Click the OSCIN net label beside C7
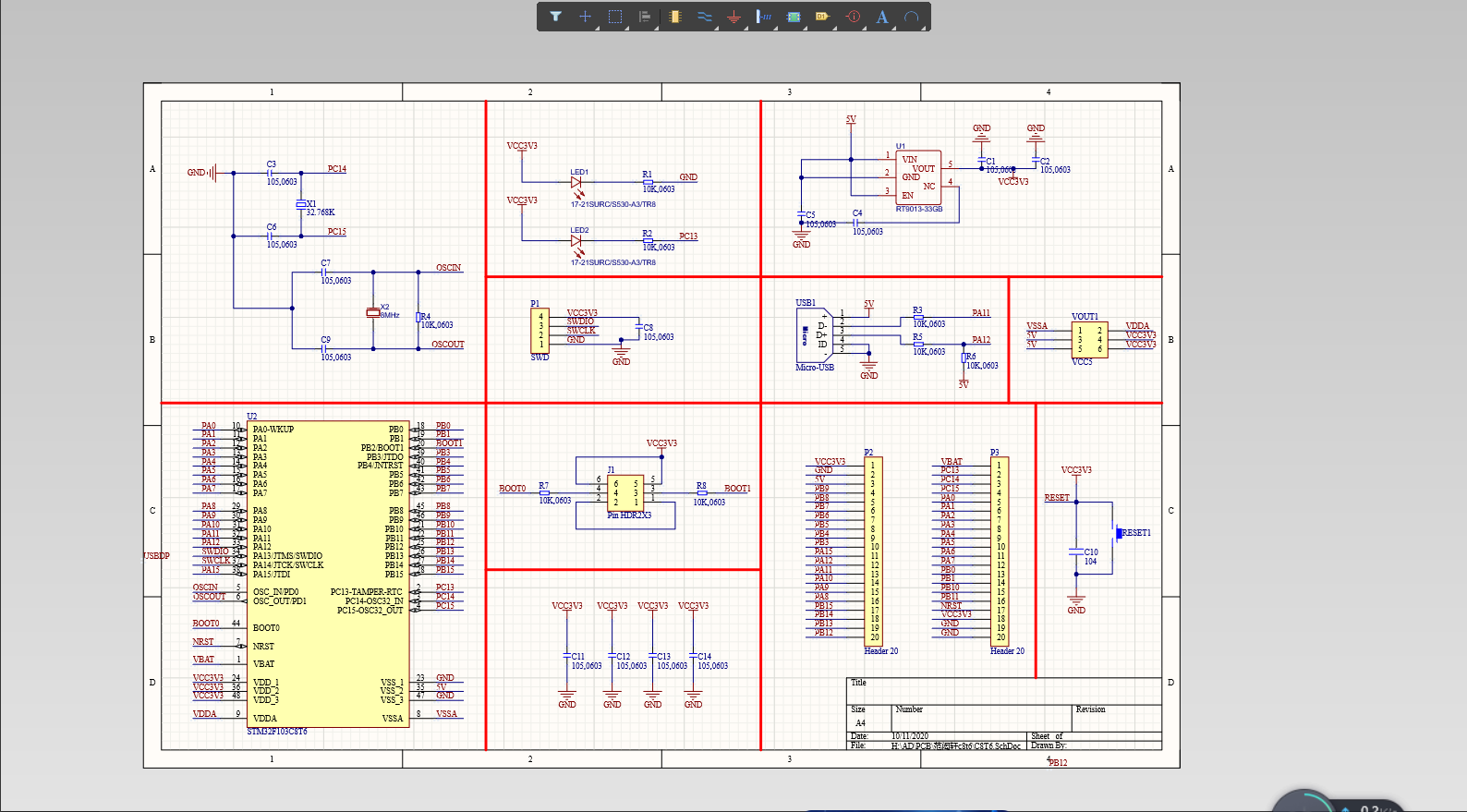1467x812 pixels. (x=449, y=268)
